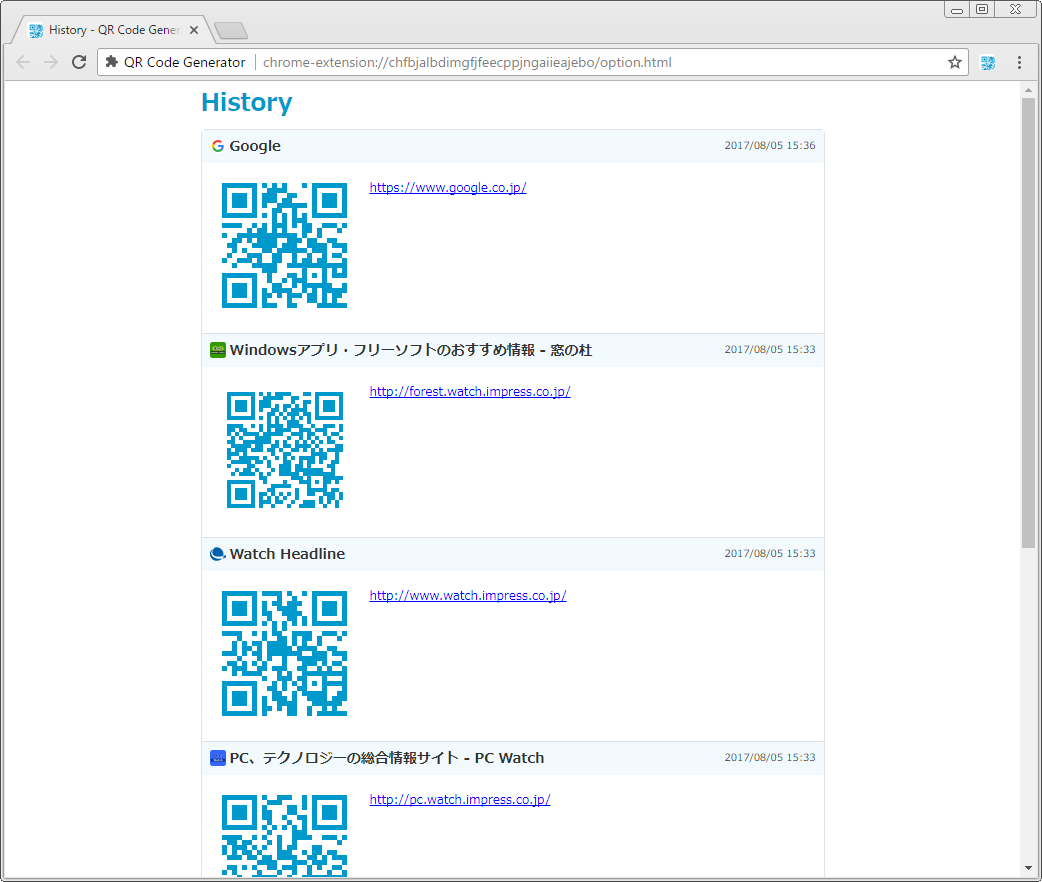Click the PC Watch QR code image
Screen dimensions: 1042x882
coord(284,835)
